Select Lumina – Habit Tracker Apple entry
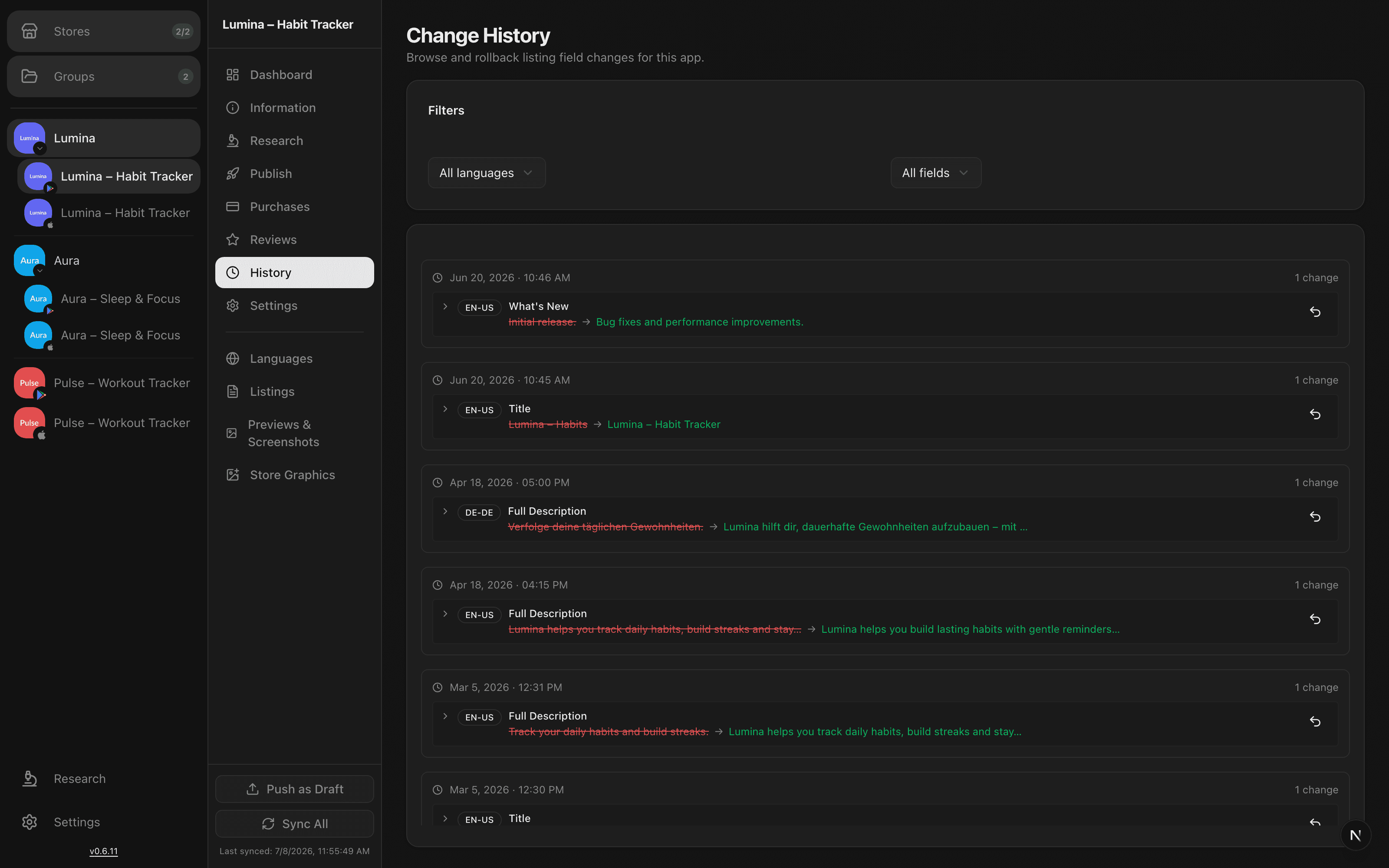Image resolution: width=1389 pixels, height=868 pixels. (109, 212)
